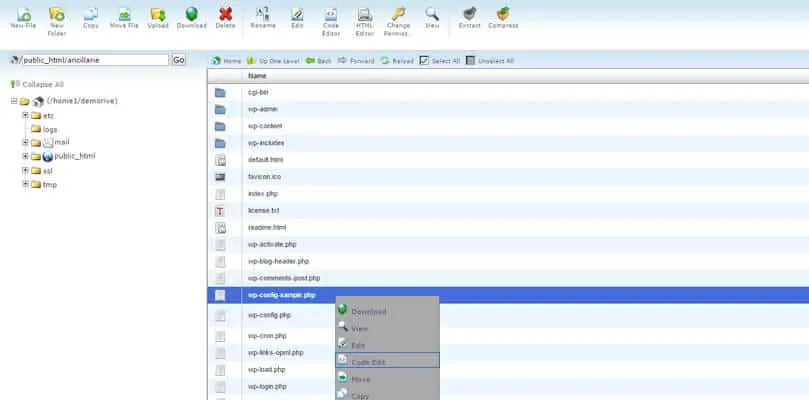Select the license.txt file

click(508, 211)
